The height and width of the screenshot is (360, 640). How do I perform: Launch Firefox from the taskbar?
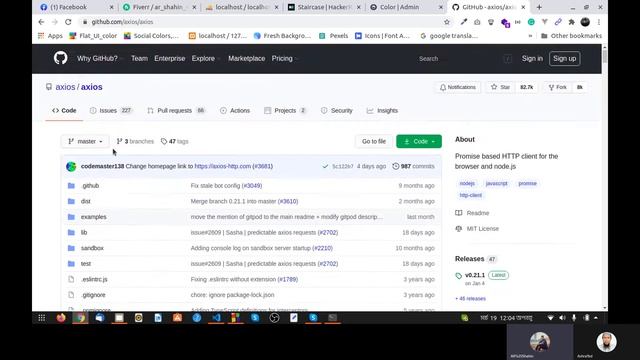point(61,318)
